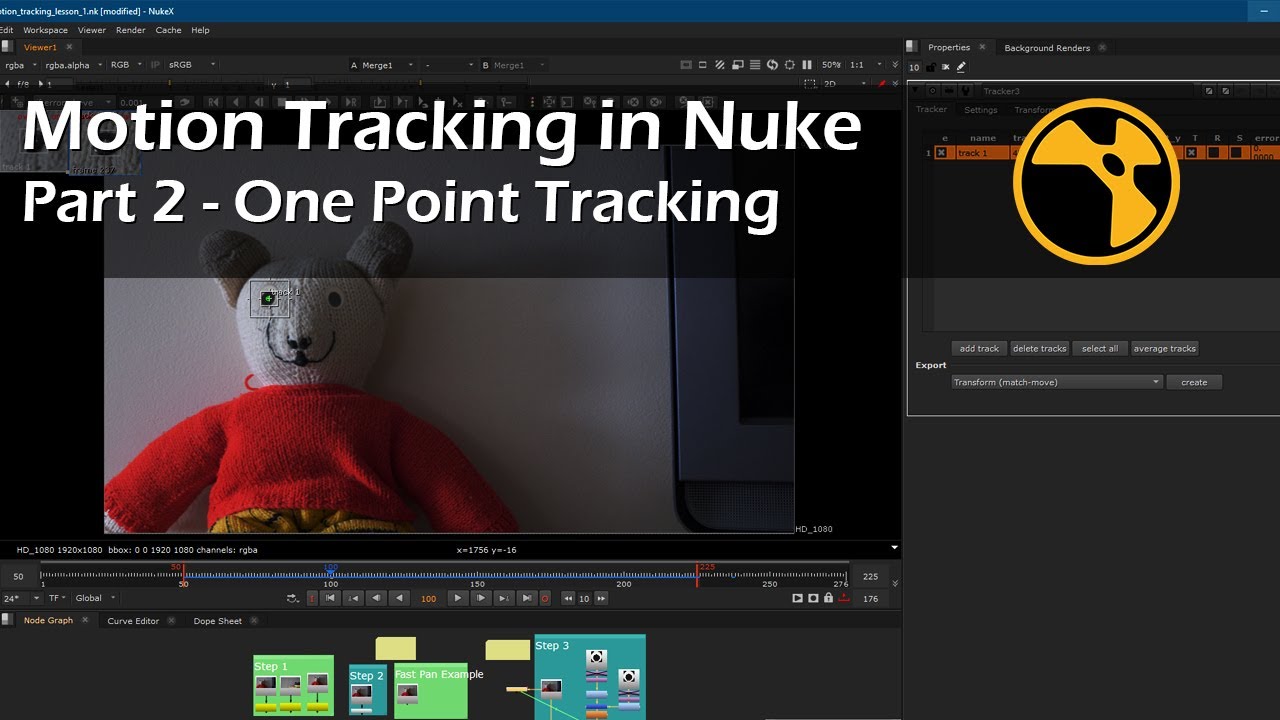Open the Viewer pane menu icon
Viewport: 1280px width, 720px height.
(x=6, y=46)
